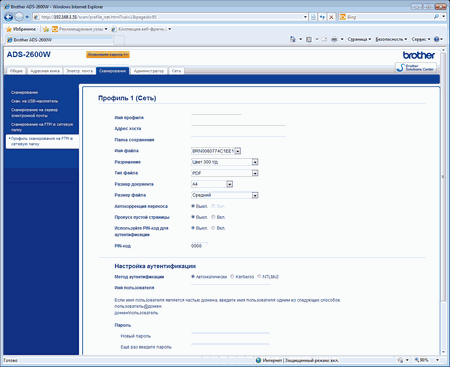This screenshot has height=367, width=450.
Task: Switch to the Сеть tab
Action: (x=176, y=71)
